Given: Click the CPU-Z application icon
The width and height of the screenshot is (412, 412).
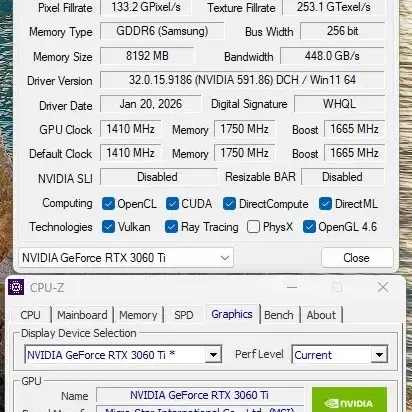Looking at the screenshot, I should [x=16, y=287].
